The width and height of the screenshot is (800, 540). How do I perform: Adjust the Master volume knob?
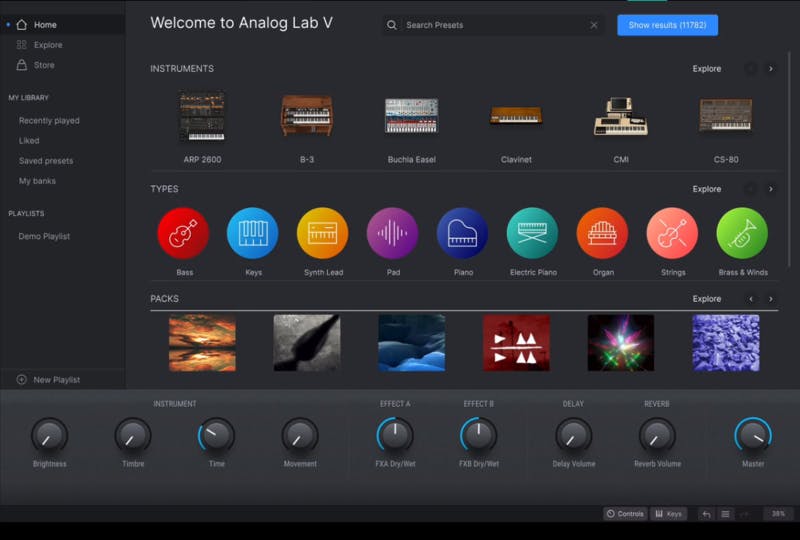[753, 435]
